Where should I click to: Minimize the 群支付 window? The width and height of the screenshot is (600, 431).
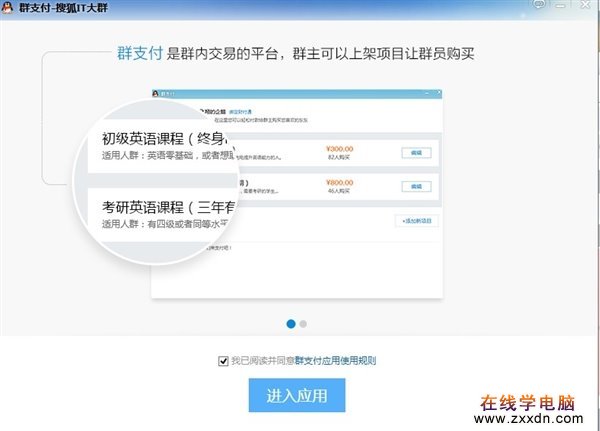click(561, 5)
